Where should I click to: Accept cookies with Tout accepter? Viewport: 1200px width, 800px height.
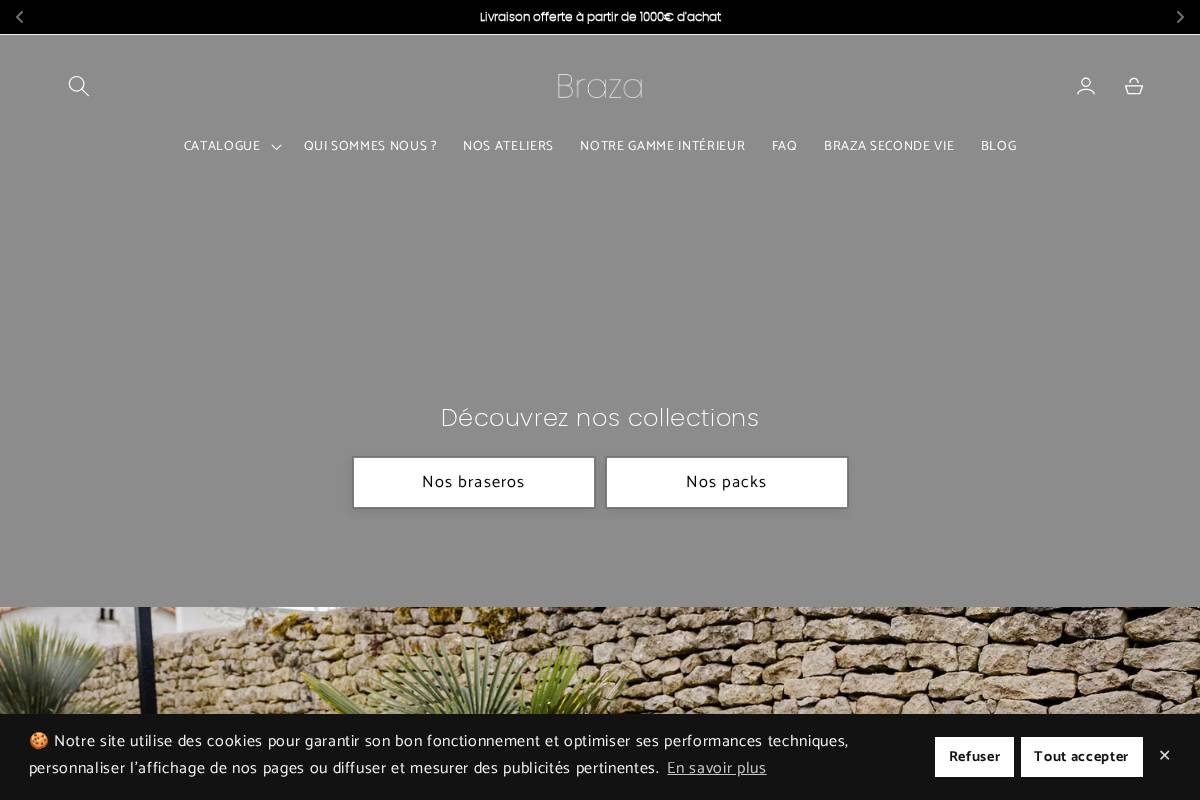(x=1081, y=757)
